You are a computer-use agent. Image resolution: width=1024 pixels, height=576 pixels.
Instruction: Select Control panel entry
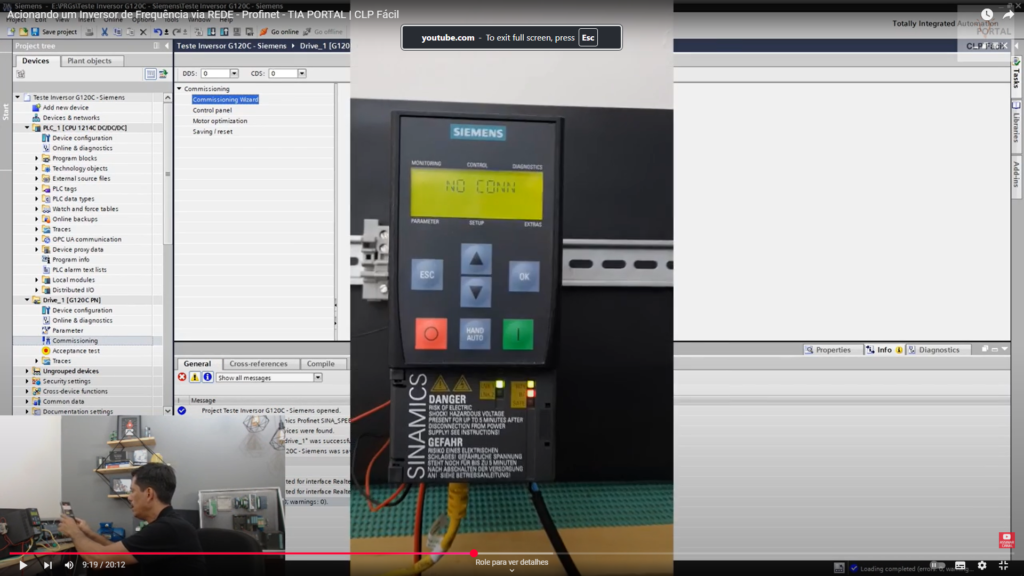tap(212, 110)
